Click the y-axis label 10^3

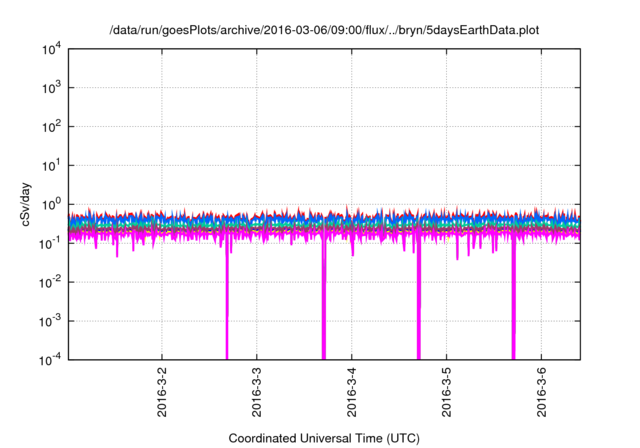(x=51, y=87)
